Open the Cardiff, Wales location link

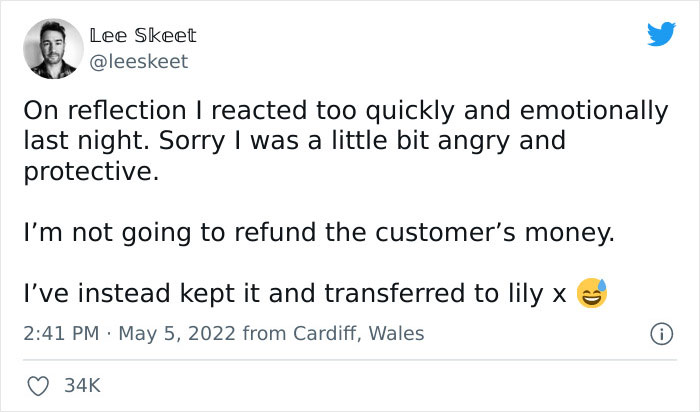point(358,333)
